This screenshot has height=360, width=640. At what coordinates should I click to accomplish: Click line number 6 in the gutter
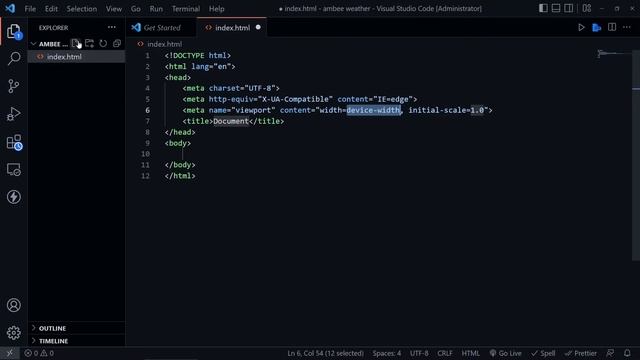(147, 110)
